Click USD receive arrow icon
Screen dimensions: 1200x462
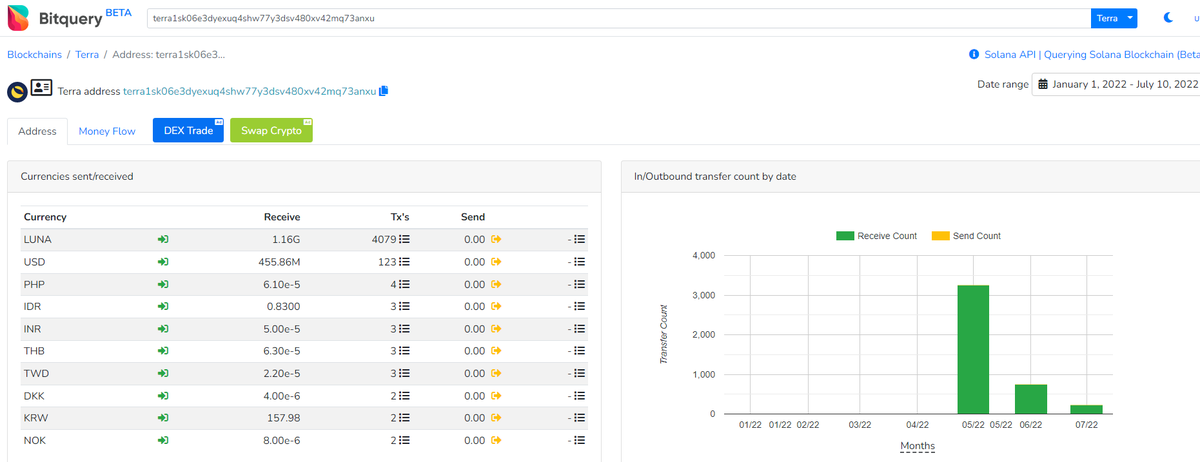pyautogui.click(x=163, y=262)
